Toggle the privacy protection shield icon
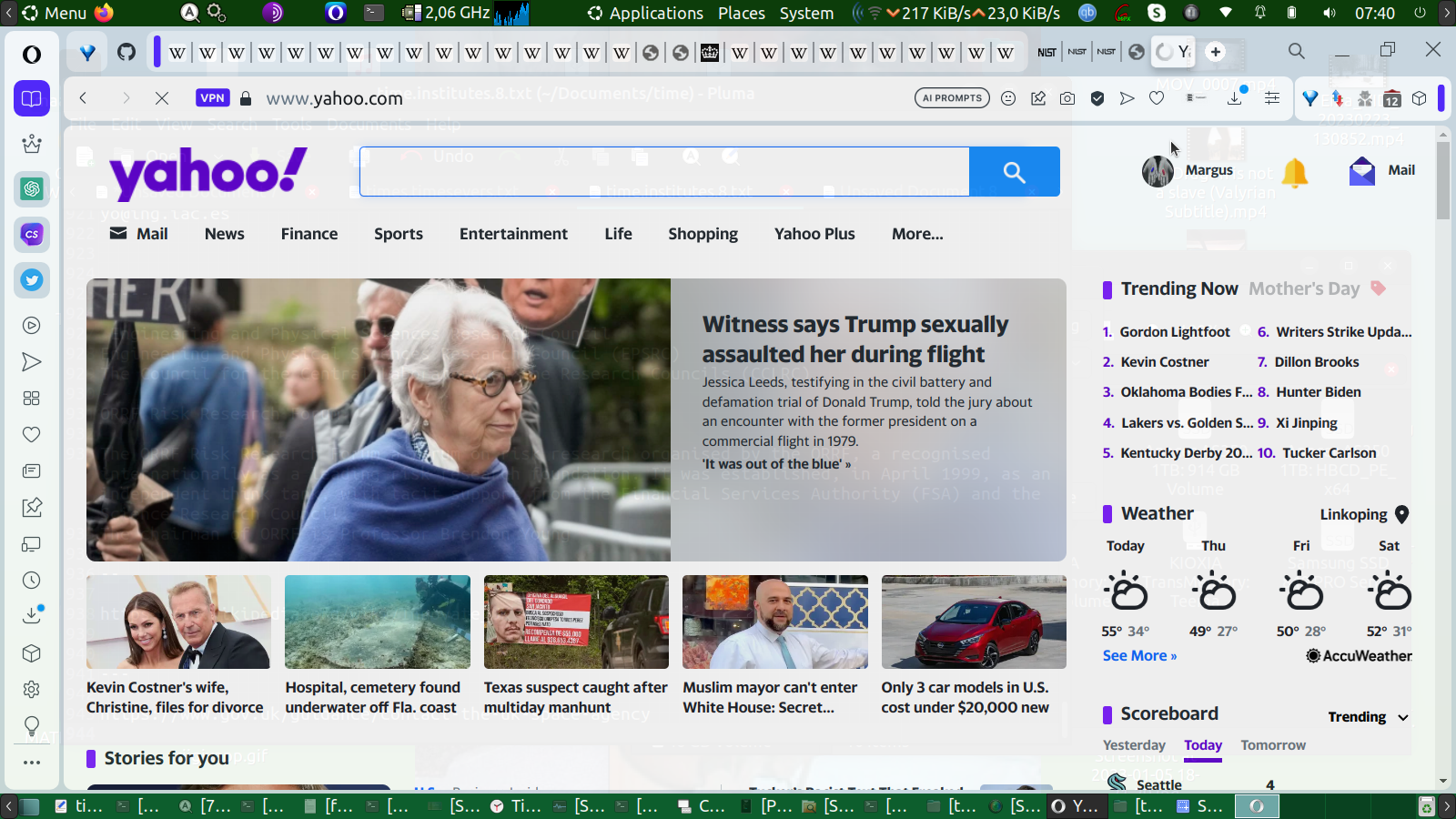The image size is (1456, 819). pyautogui.click(x=1097, y=98)
